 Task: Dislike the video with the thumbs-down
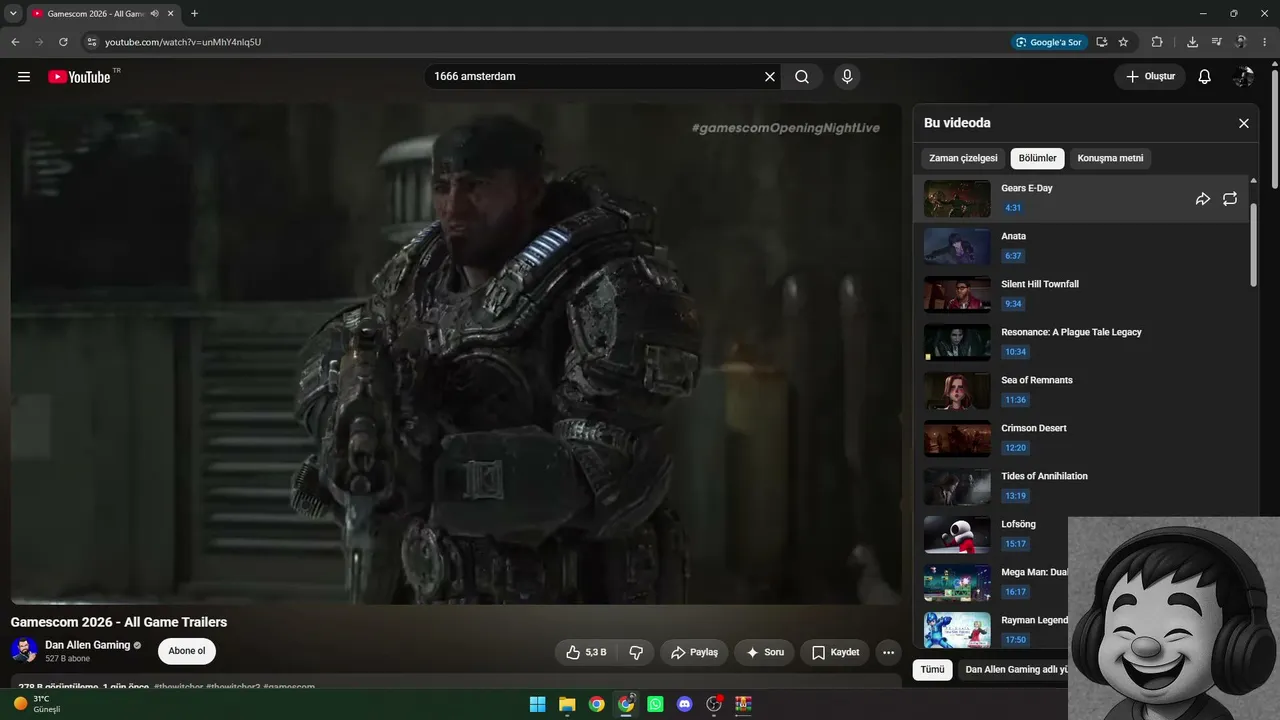click(636, 652)
